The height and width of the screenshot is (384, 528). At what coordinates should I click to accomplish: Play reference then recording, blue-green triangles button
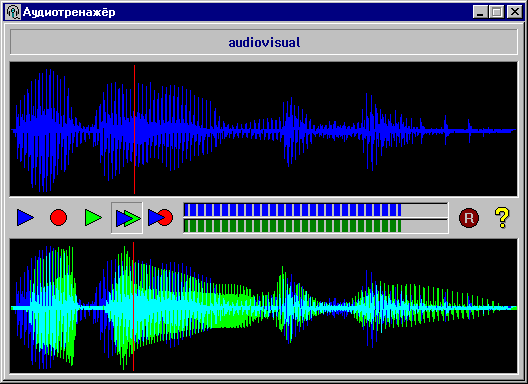(x=127, y=218)
